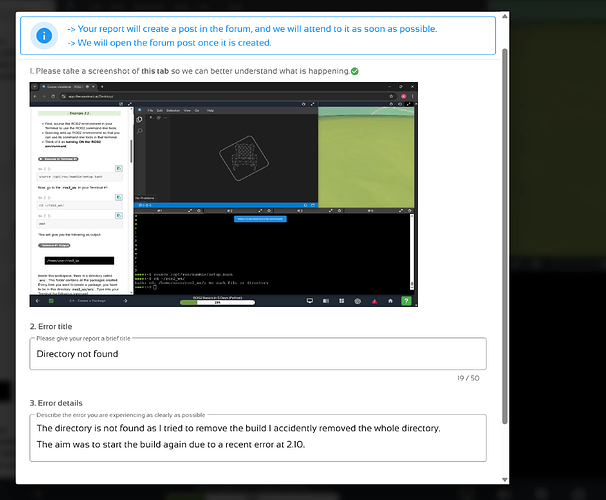Viewport: 606px width, 500px height.
Task: Click the dialog scrollbar down arrow
Action: (x=505, y=480)
